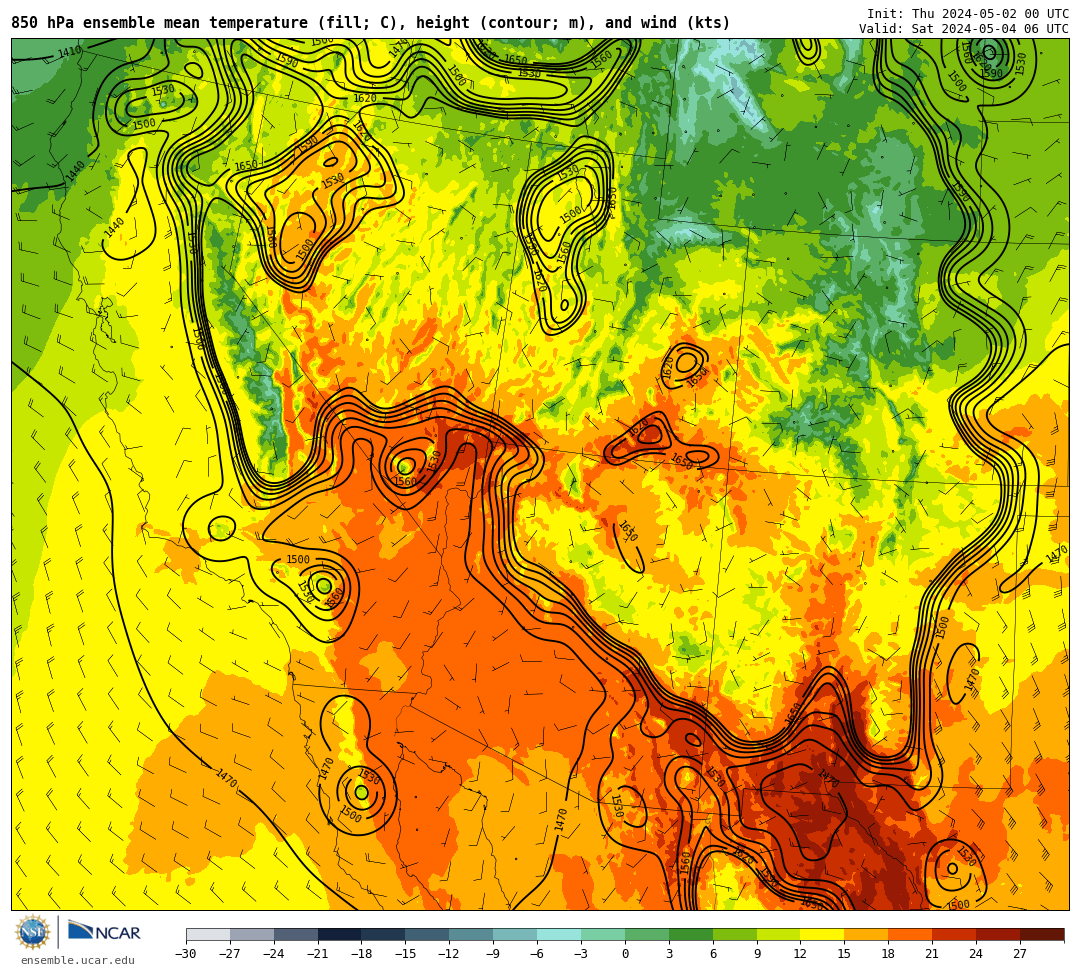Pick the dark navy swatch between −21 and −18
Screen dimensions: 1080x973
(340, 934)
